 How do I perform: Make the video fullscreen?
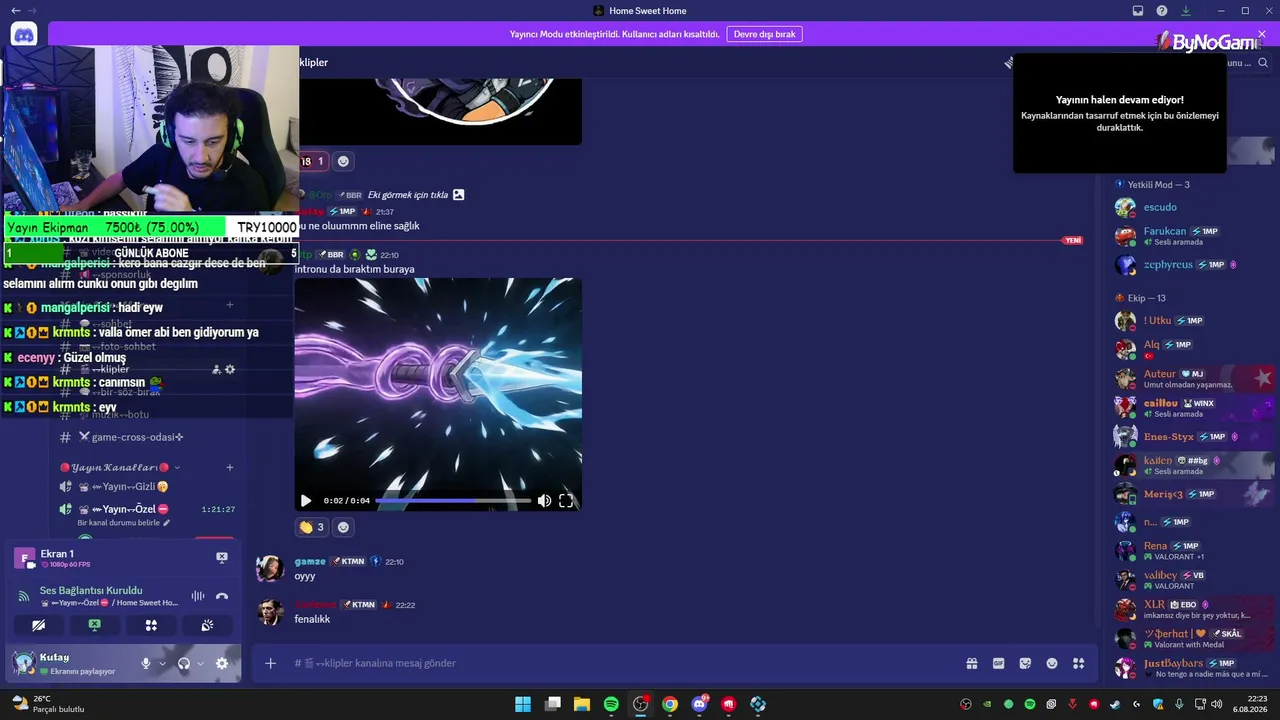[566, 501]
